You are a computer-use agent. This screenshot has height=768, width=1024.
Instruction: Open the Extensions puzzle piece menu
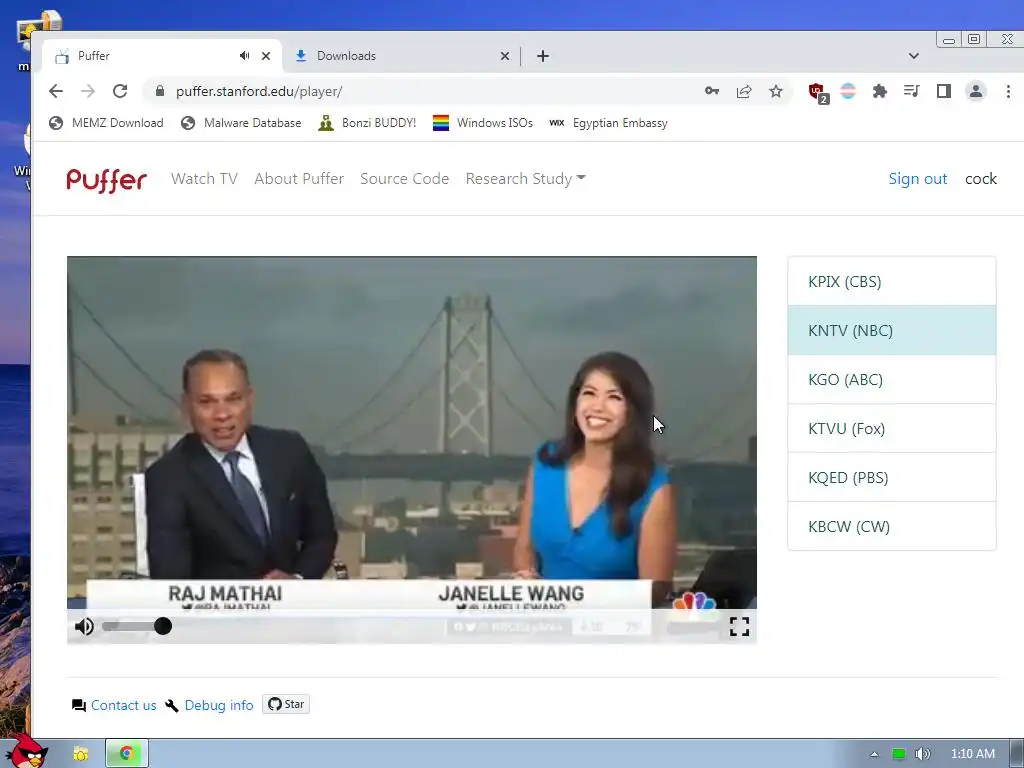tap(880, 91)
